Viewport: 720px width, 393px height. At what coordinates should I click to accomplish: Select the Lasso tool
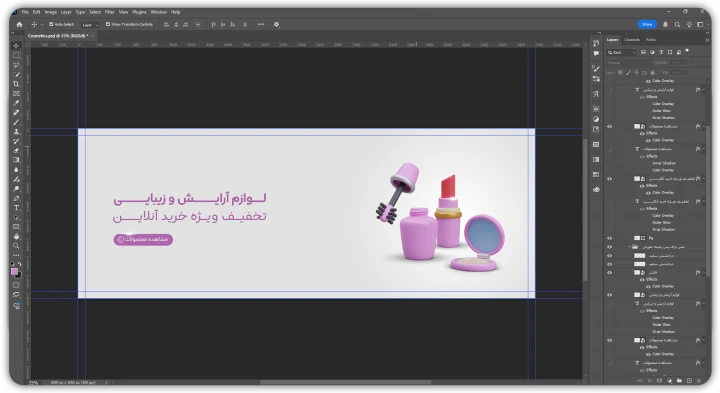[17, 65]
